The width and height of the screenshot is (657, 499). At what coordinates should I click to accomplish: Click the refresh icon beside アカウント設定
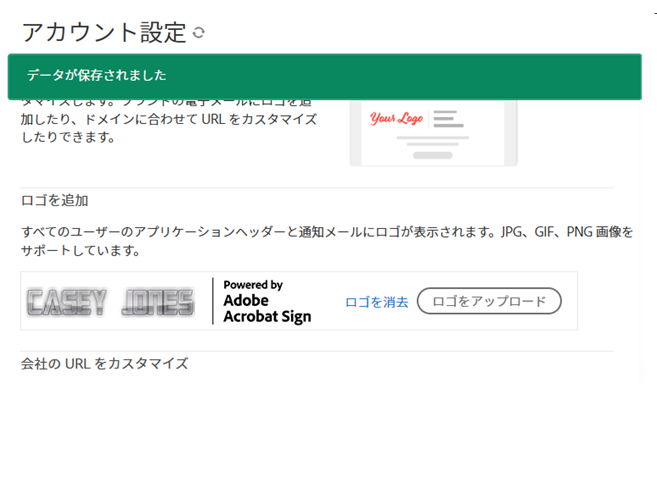(199, 32)
